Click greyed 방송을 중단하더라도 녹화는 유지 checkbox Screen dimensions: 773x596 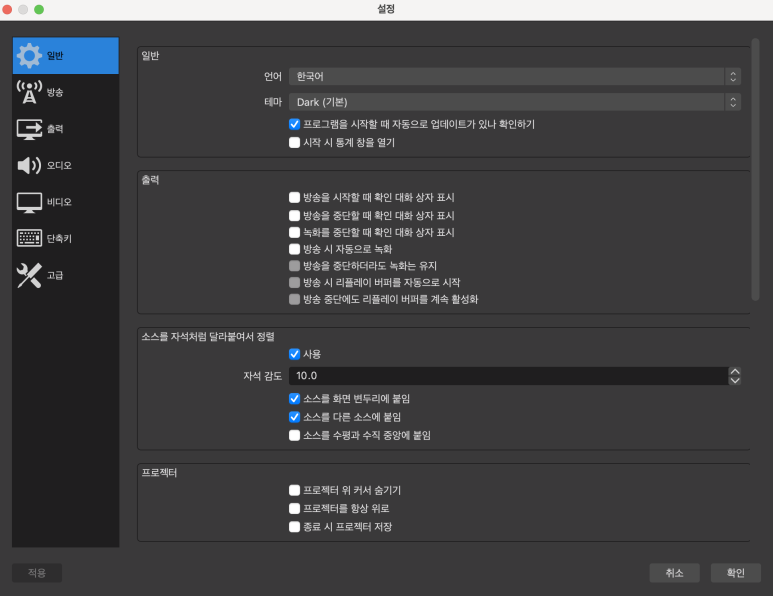pyautogui.click(x=294, y=266)
